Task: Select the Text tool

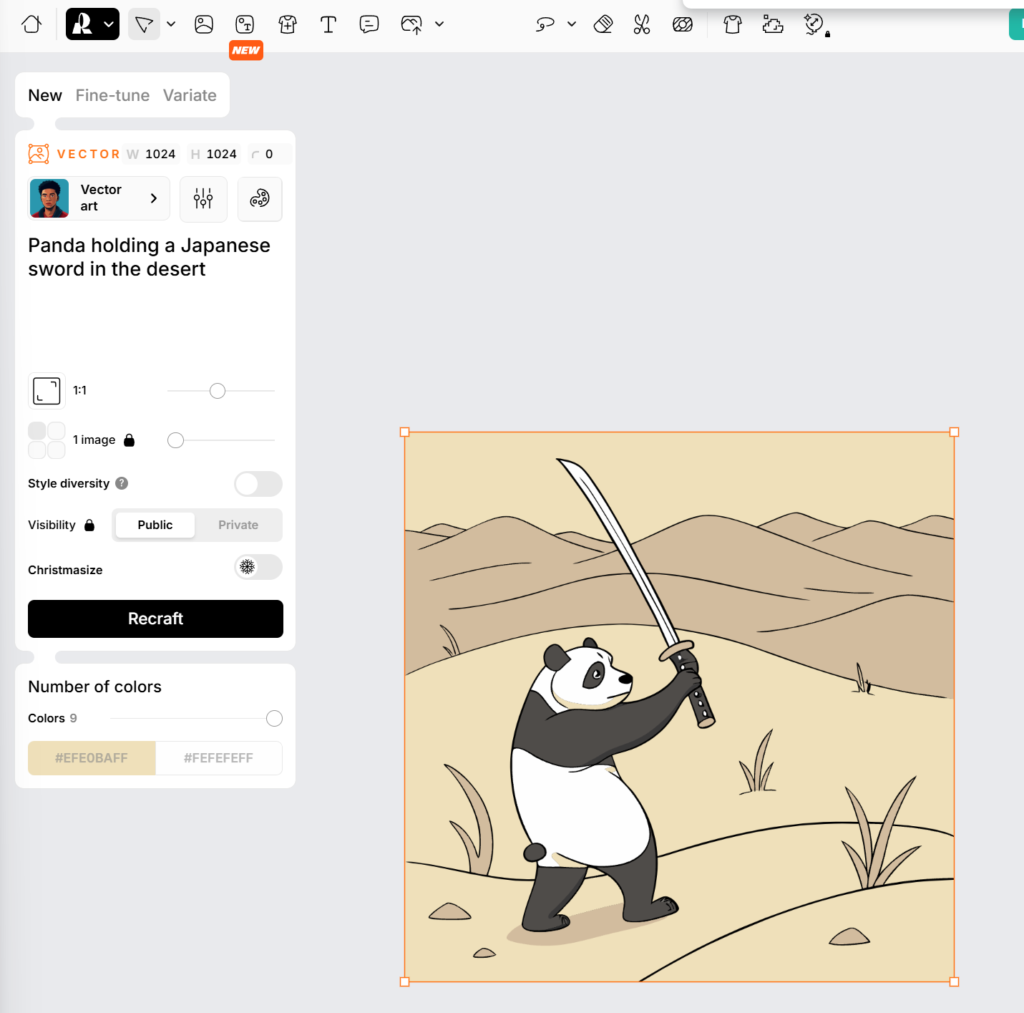Action: point(328,24)
